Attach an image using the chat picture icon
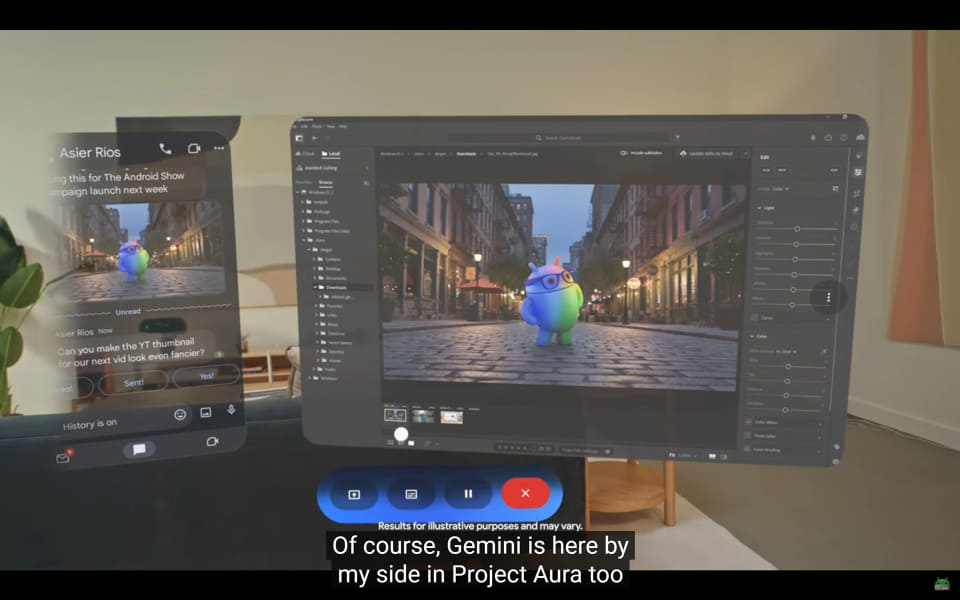Screen dimensions: 960x600 tap(206, 413)
